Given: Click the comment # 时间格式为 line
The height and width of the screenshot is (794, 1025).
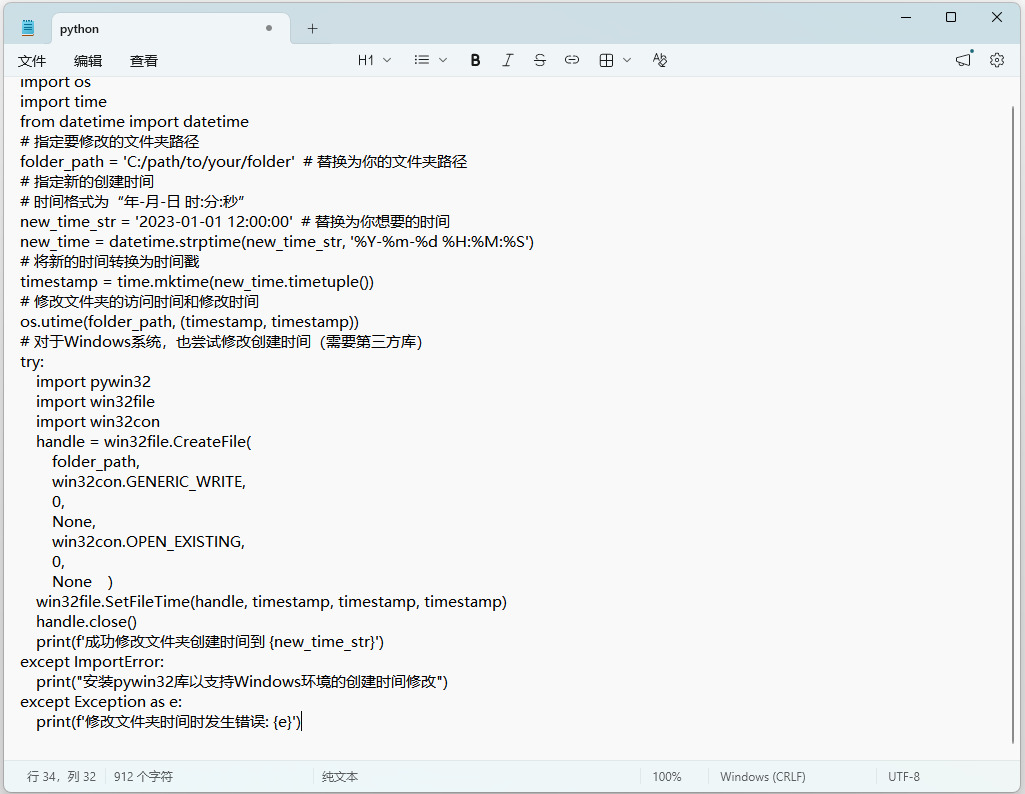Looking at the screenshot, I should (132, 202).
